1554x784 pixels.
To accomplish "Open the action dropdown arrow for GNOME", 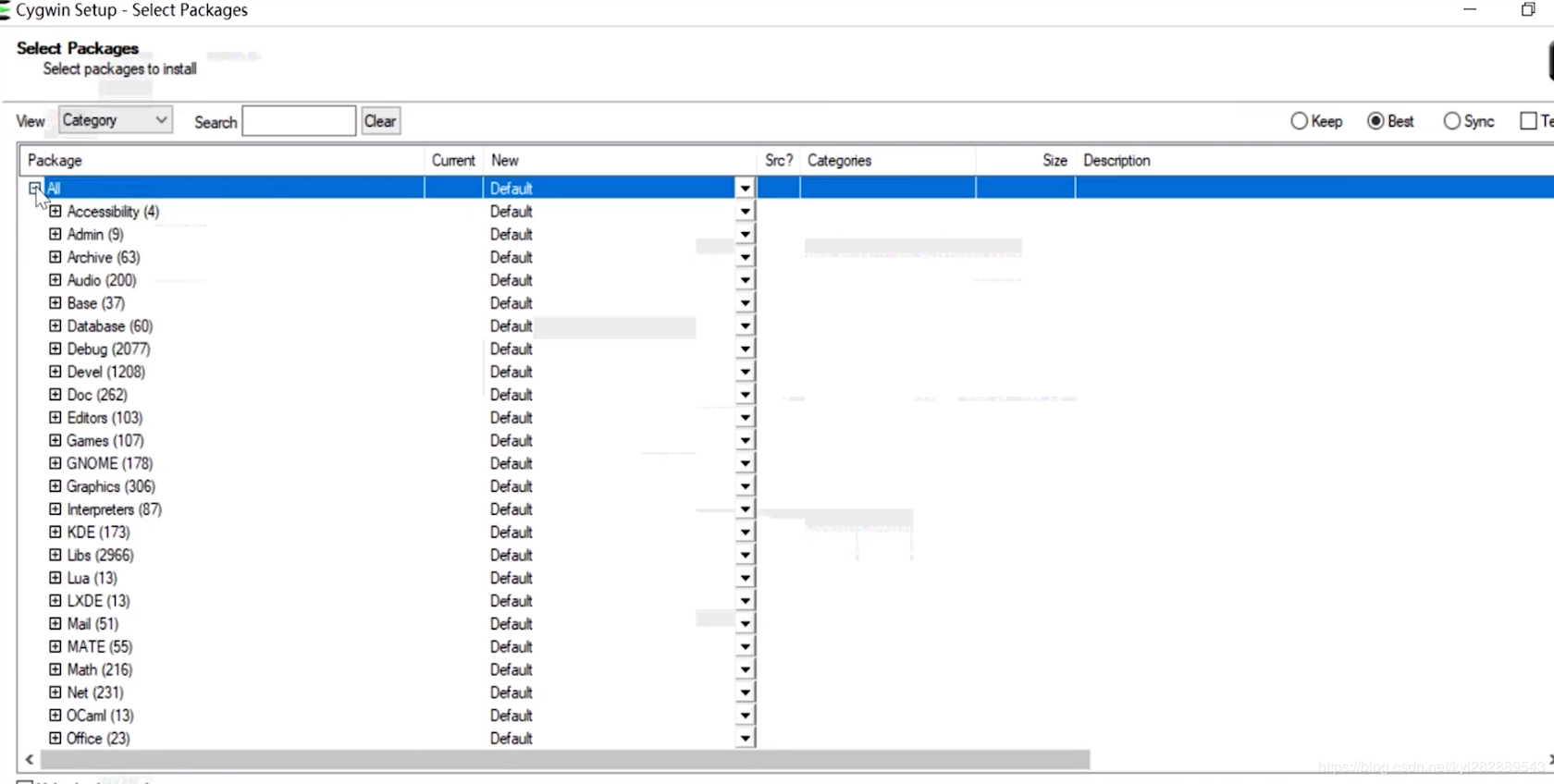I will pos(745,463).
